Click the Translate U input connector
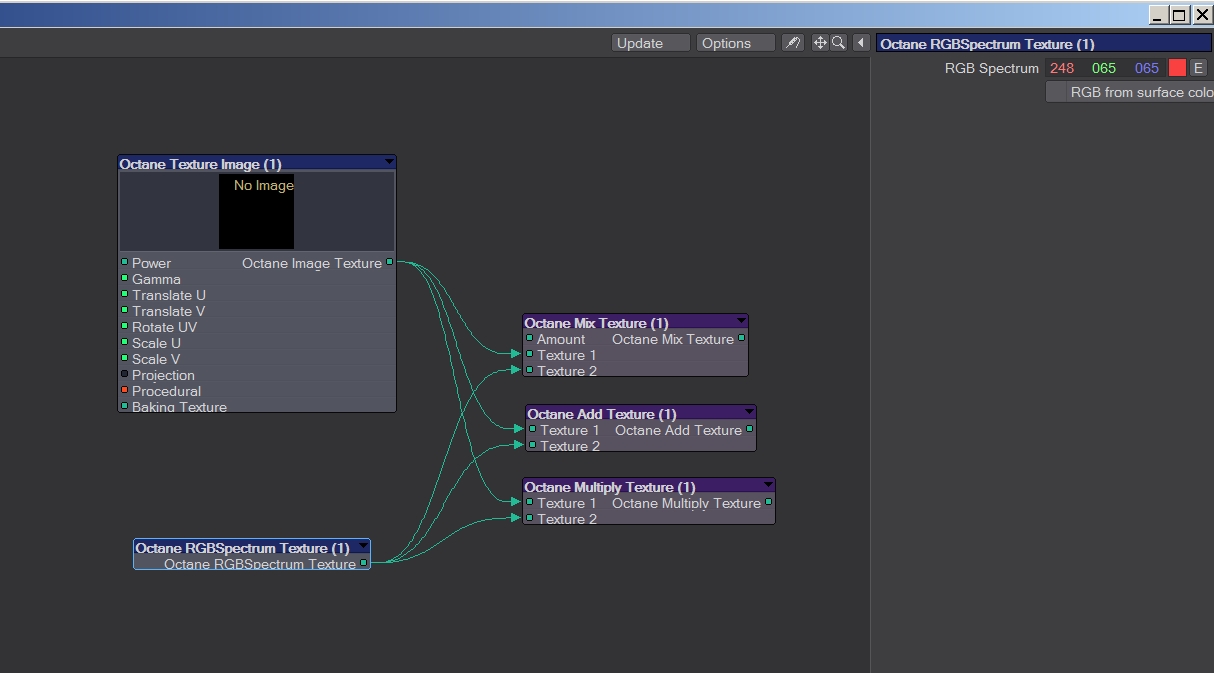 124,294
